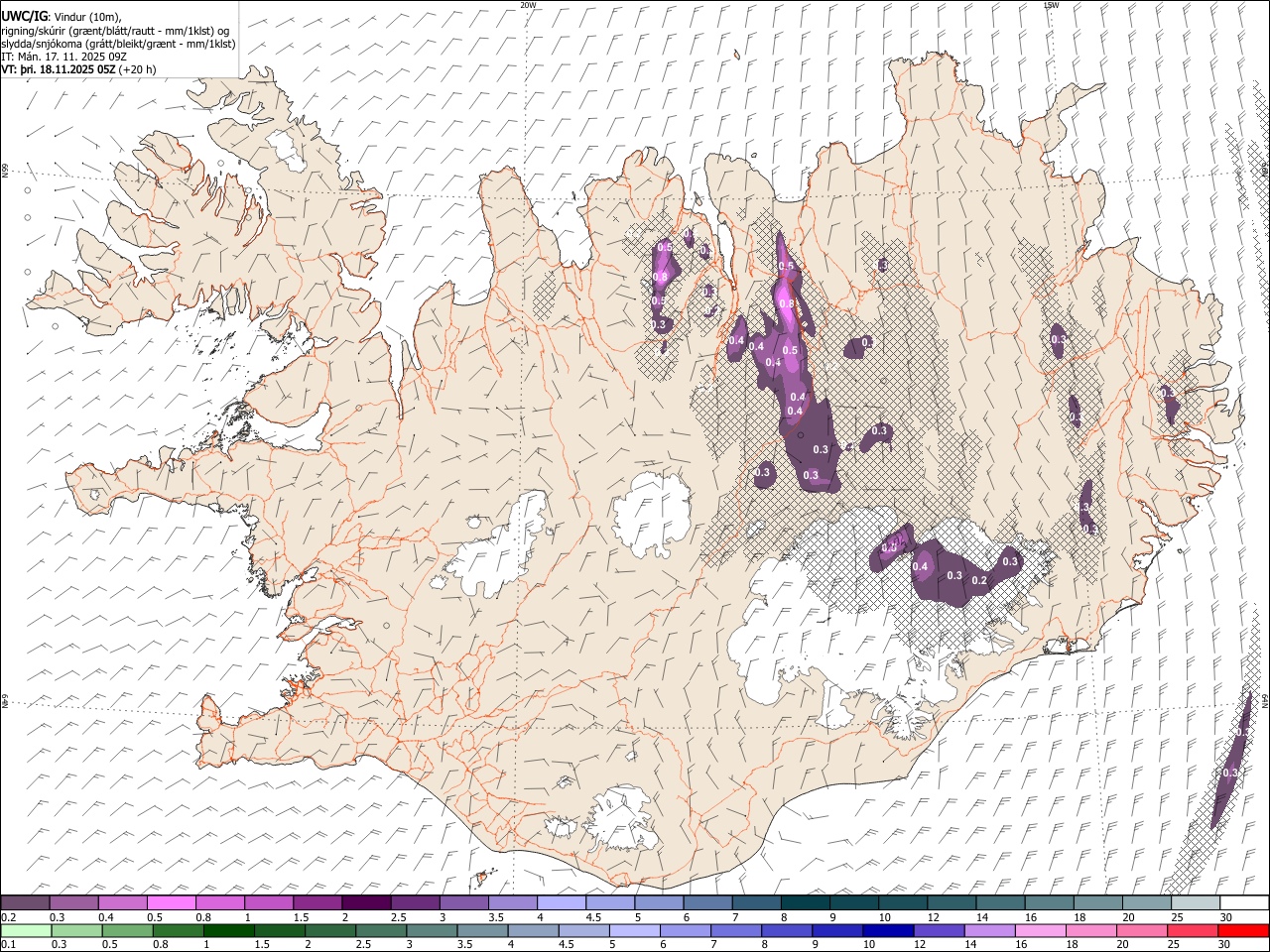The image size is (1270, 952).
Task: Click the 'UWC/IG' title text
Action: 24,16
